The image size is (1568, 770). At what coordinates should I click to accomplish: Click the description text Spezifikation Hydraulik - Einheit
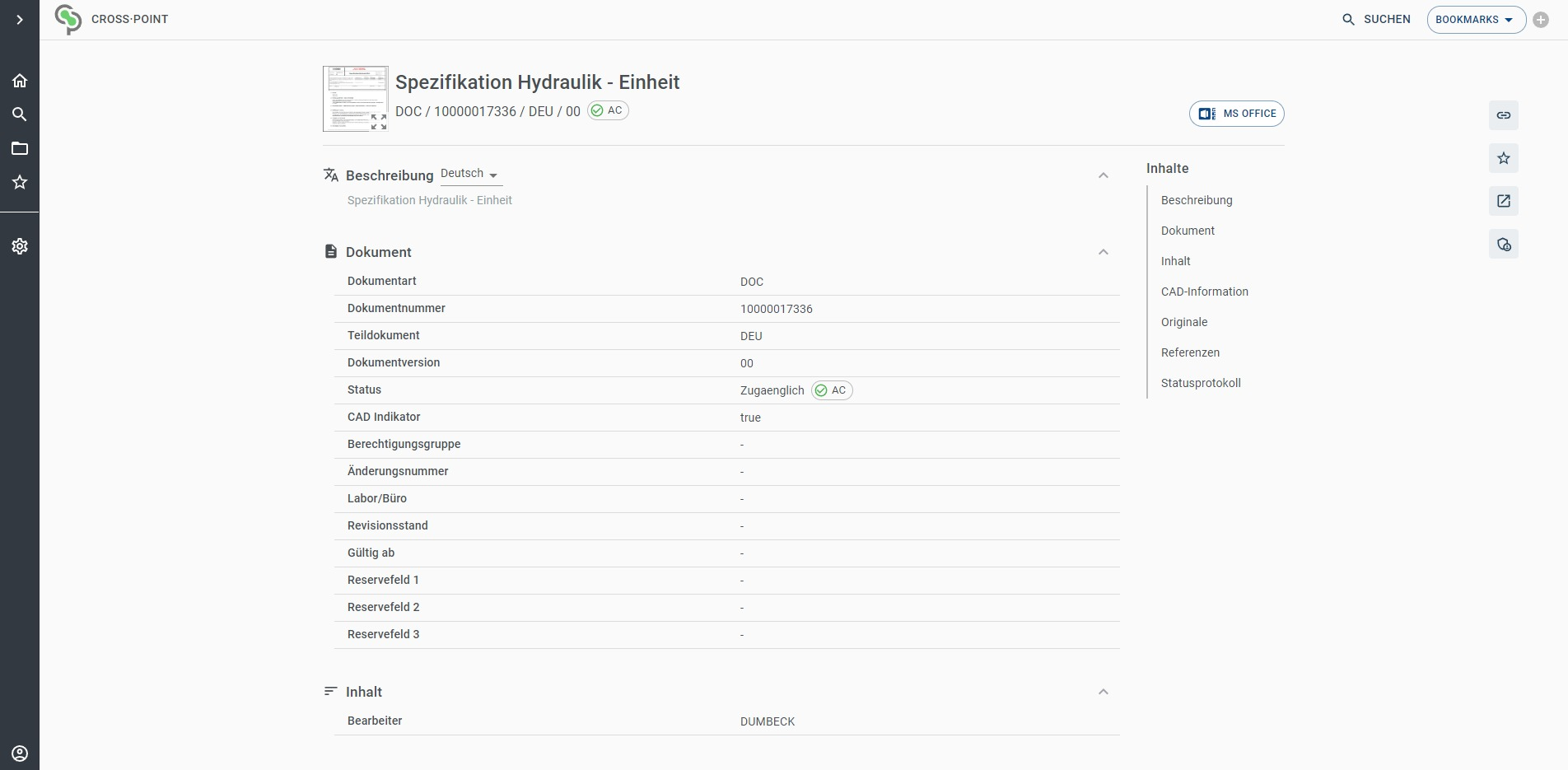coord(430,200)
